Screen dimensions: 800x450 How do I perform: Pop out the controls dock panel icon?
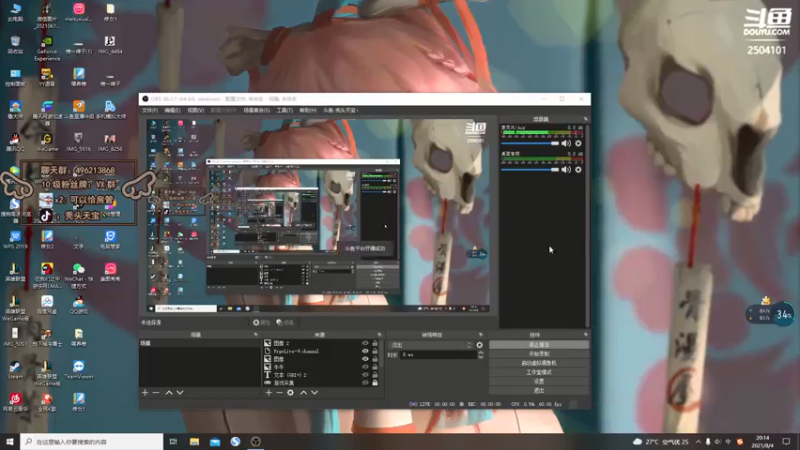click(585, 335)
